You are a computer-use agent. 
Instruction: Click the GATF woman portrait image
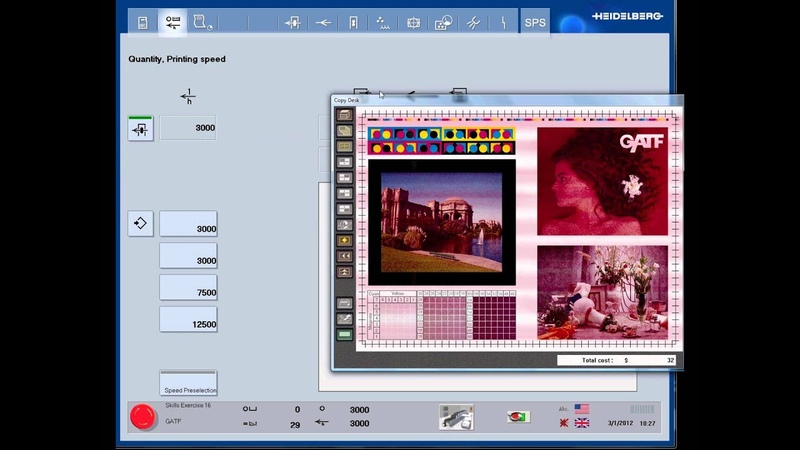pyautogui.click(x=603, y=181)
